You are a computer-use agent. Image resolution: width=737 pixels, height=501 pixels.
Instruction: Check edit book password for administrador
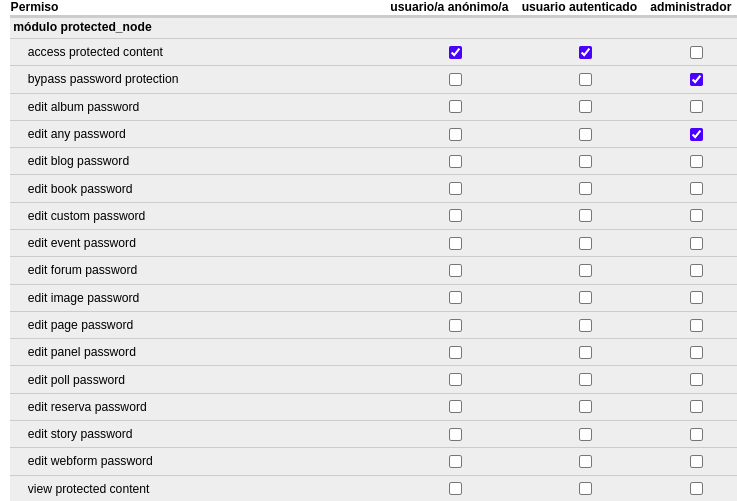coord(696,189)
